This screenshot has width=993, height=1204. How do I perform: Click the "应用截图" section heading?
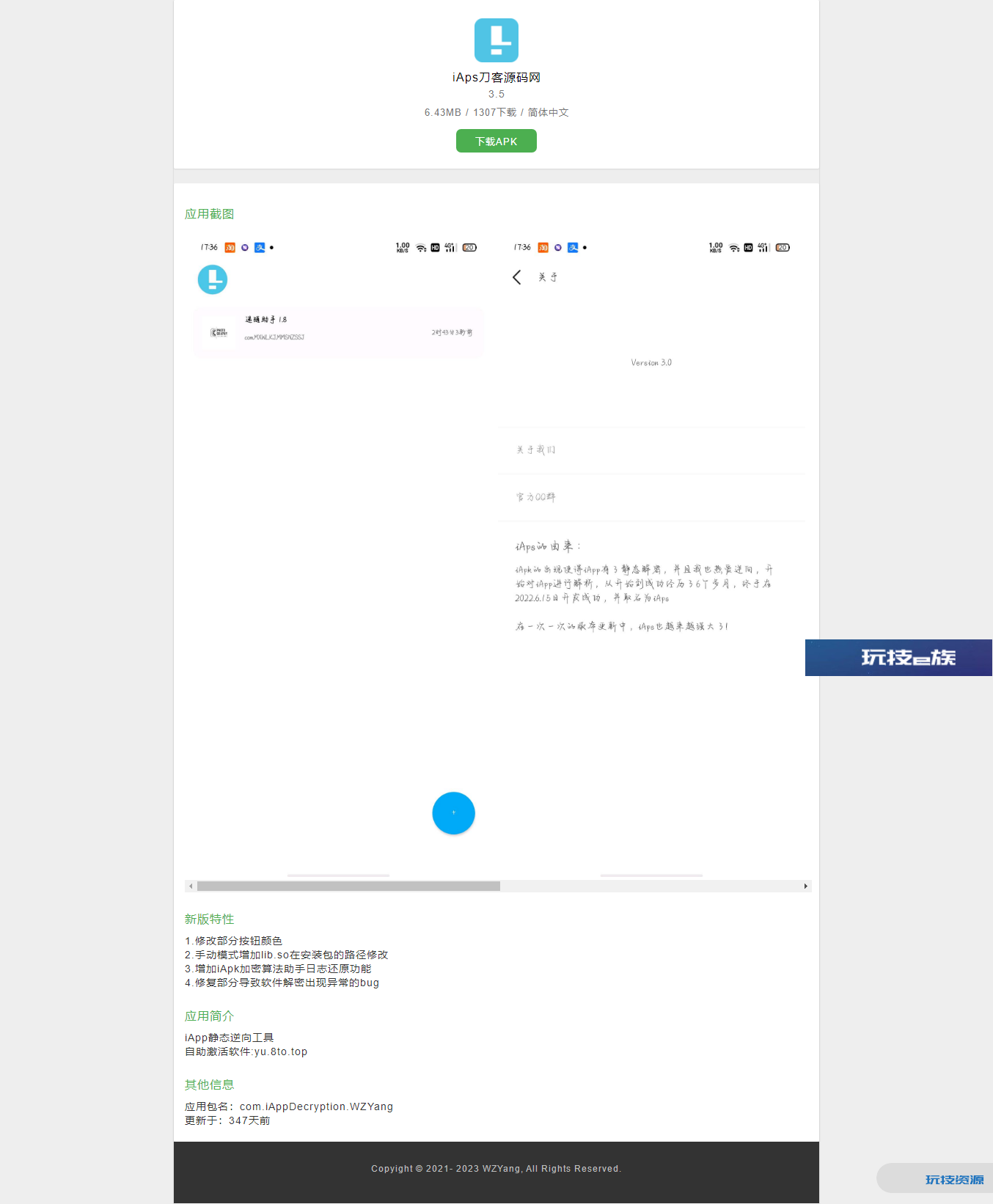click(x=209, y=214)
